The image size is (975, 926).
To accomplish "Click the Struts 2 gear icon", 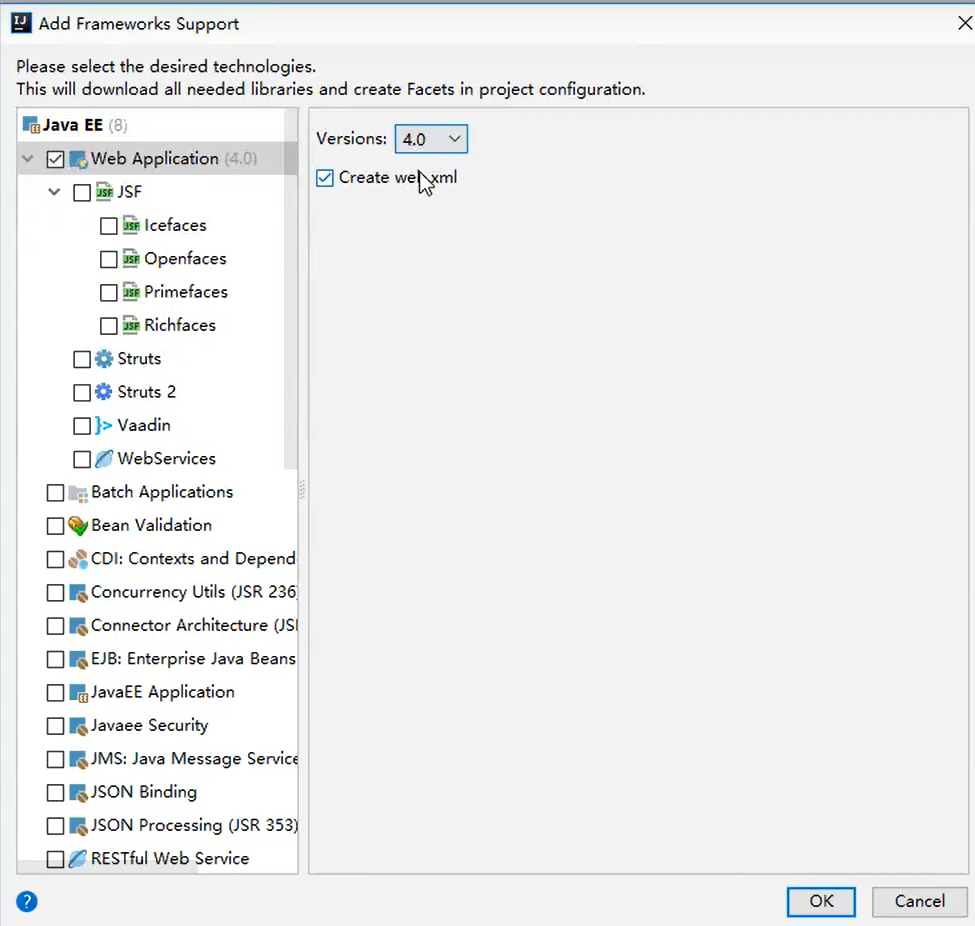I will (x=104, y=392).
